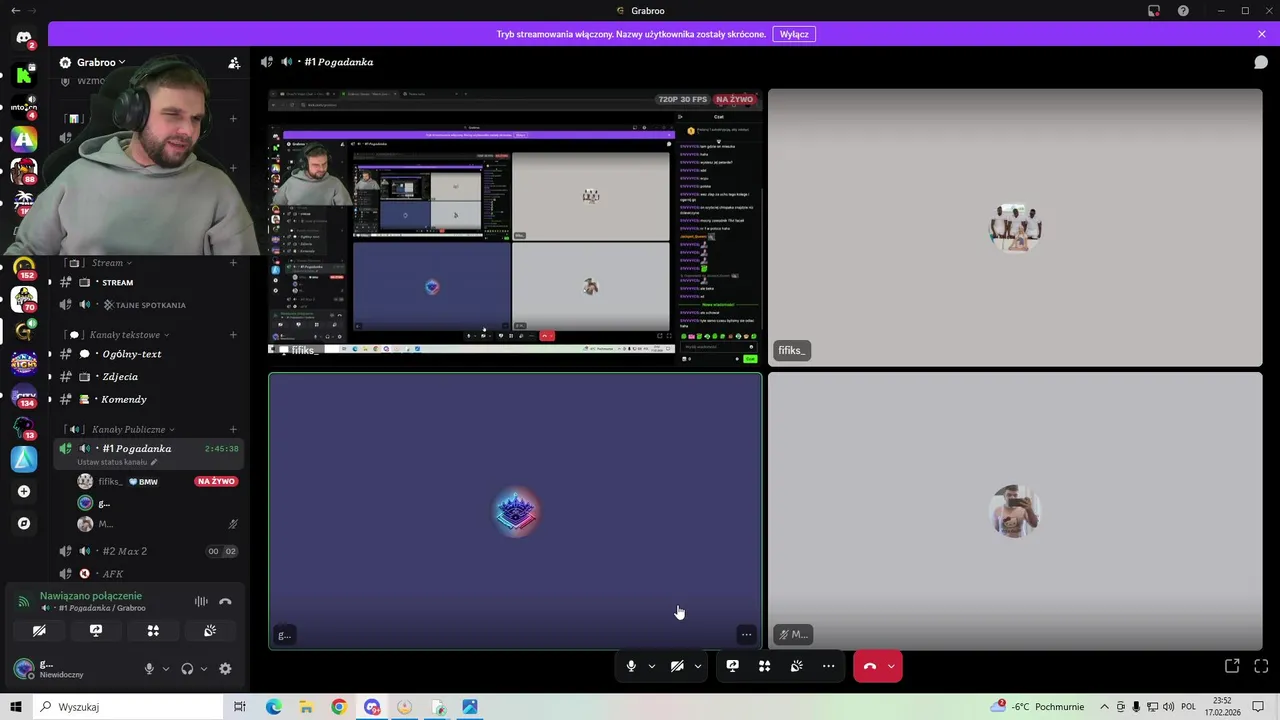This screenshot has width=1280, height=720.
Task: Open camera options in call bar
Action: [x=698, y=666]
